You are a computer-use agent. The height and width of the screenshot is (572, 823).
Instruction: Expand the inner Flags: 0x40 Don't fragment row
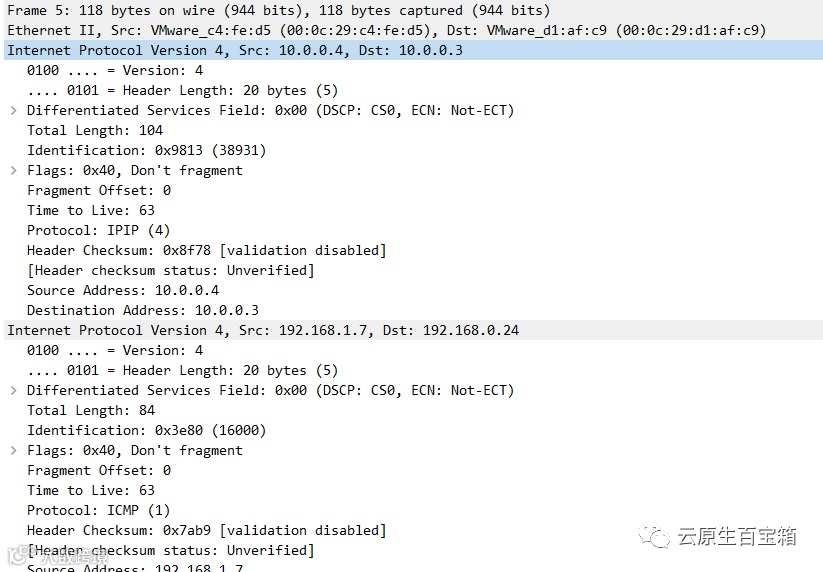pyautogui.click(x=14, y=451)
